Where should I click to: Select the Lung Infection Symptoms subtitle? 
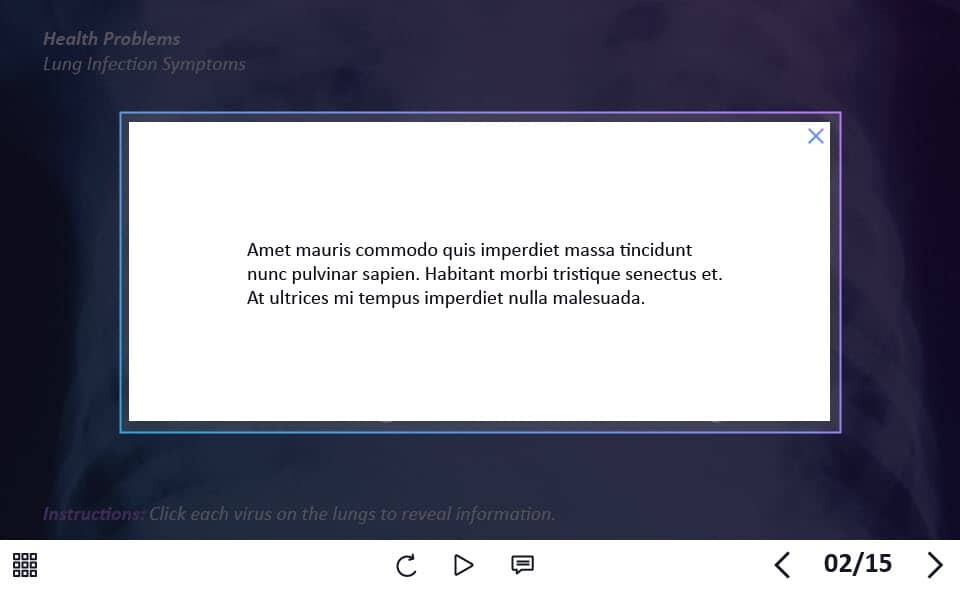[x=144, y=64]
